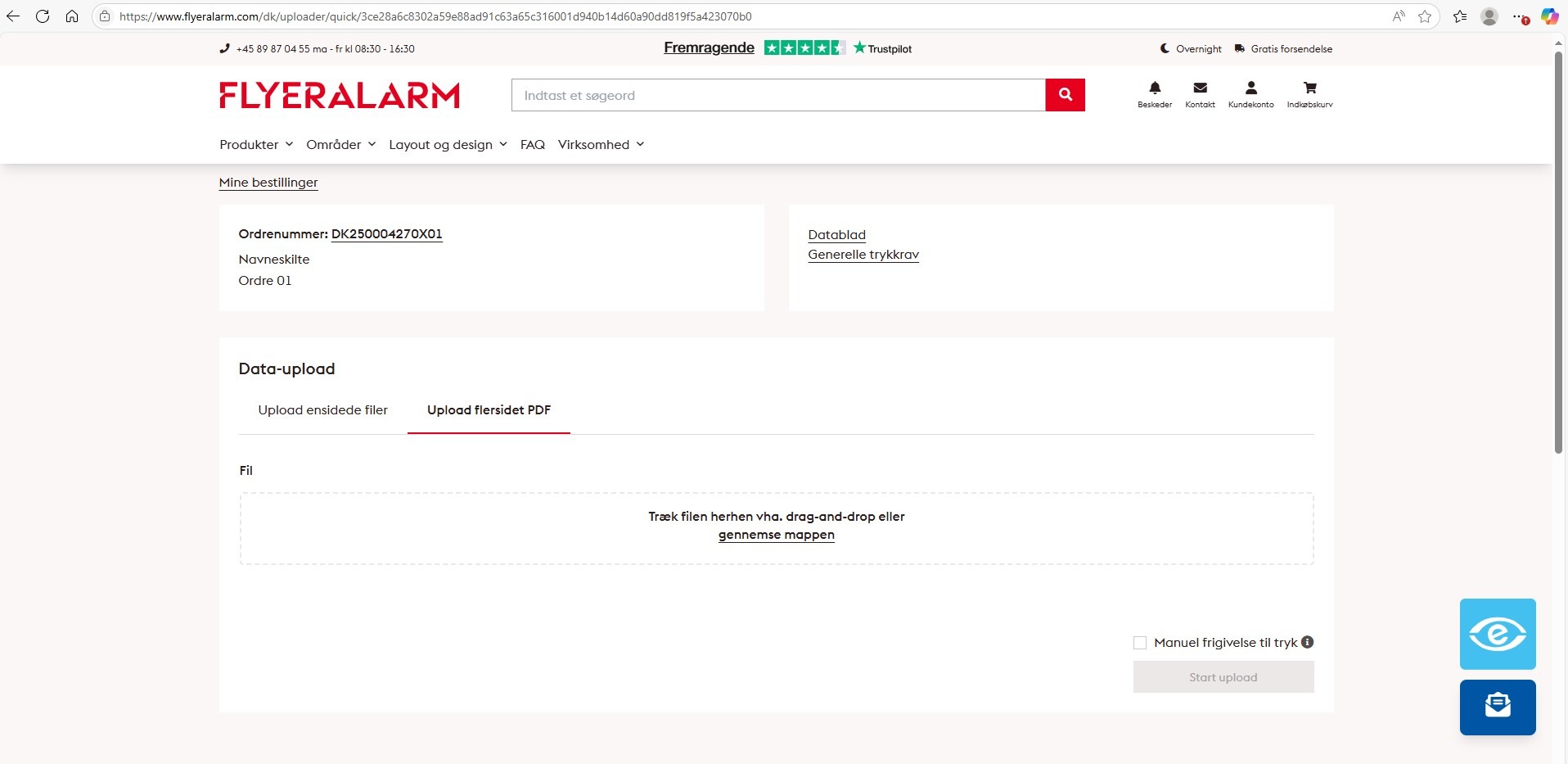The width and height of the screenshot is (1568, 764).
Task: Open the dark blue newsletter envelope widget
Action: (x=1497, y=707)
